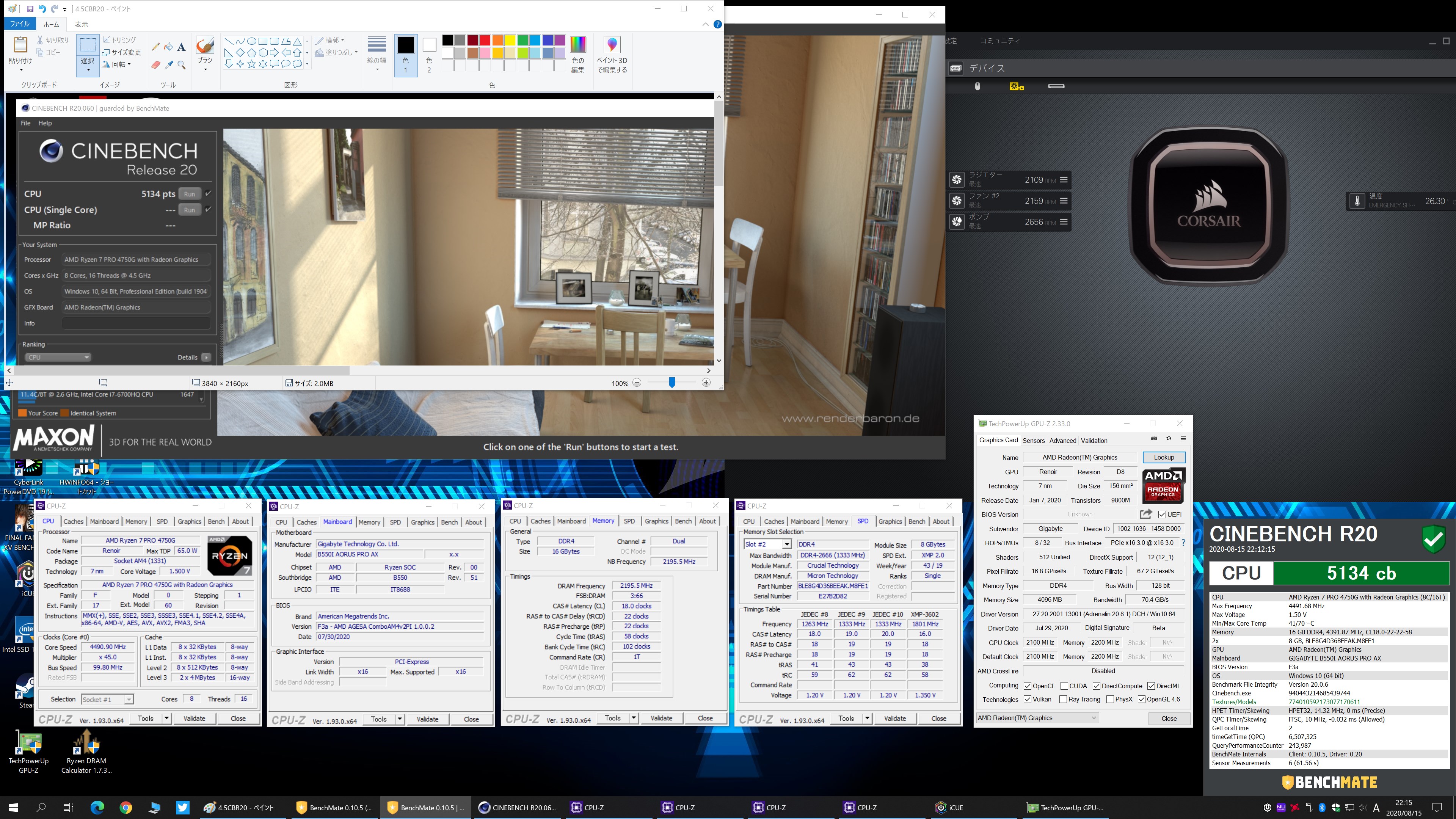
Task: Select the yellow color swatch in Paint palette
Action: pos(510,40)
